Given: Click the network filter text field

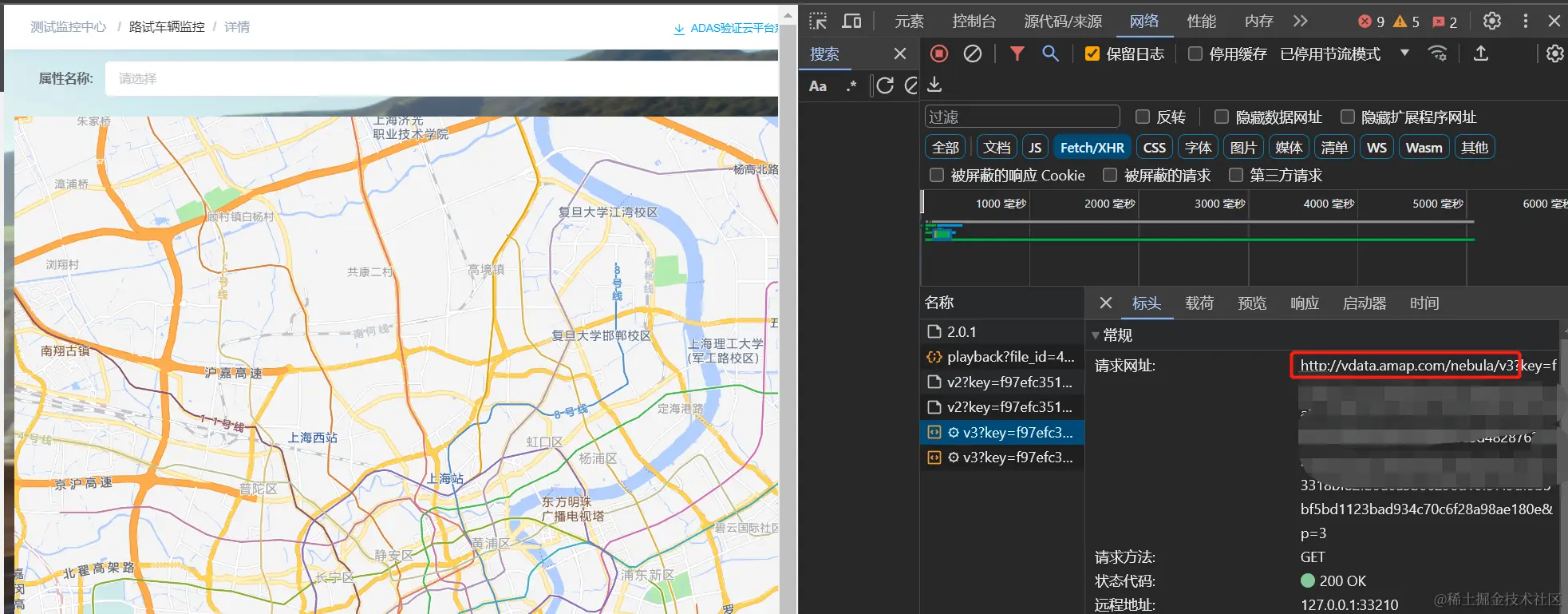Looking at the screenshot, I should (1022, 117).
